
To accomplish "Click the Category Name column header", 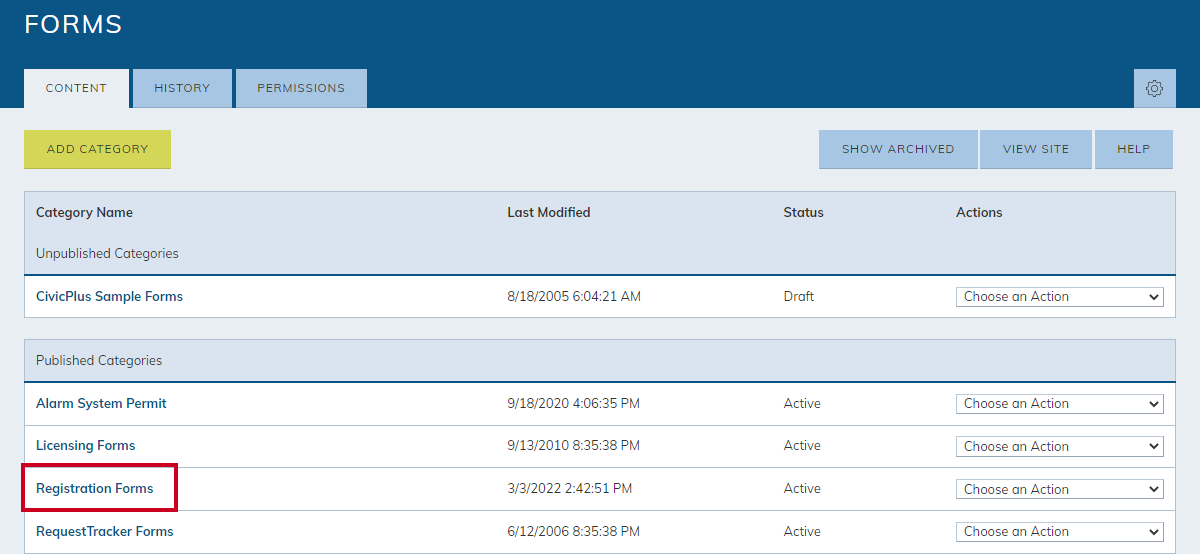I will pyautogui.click(x=84, y=212).
